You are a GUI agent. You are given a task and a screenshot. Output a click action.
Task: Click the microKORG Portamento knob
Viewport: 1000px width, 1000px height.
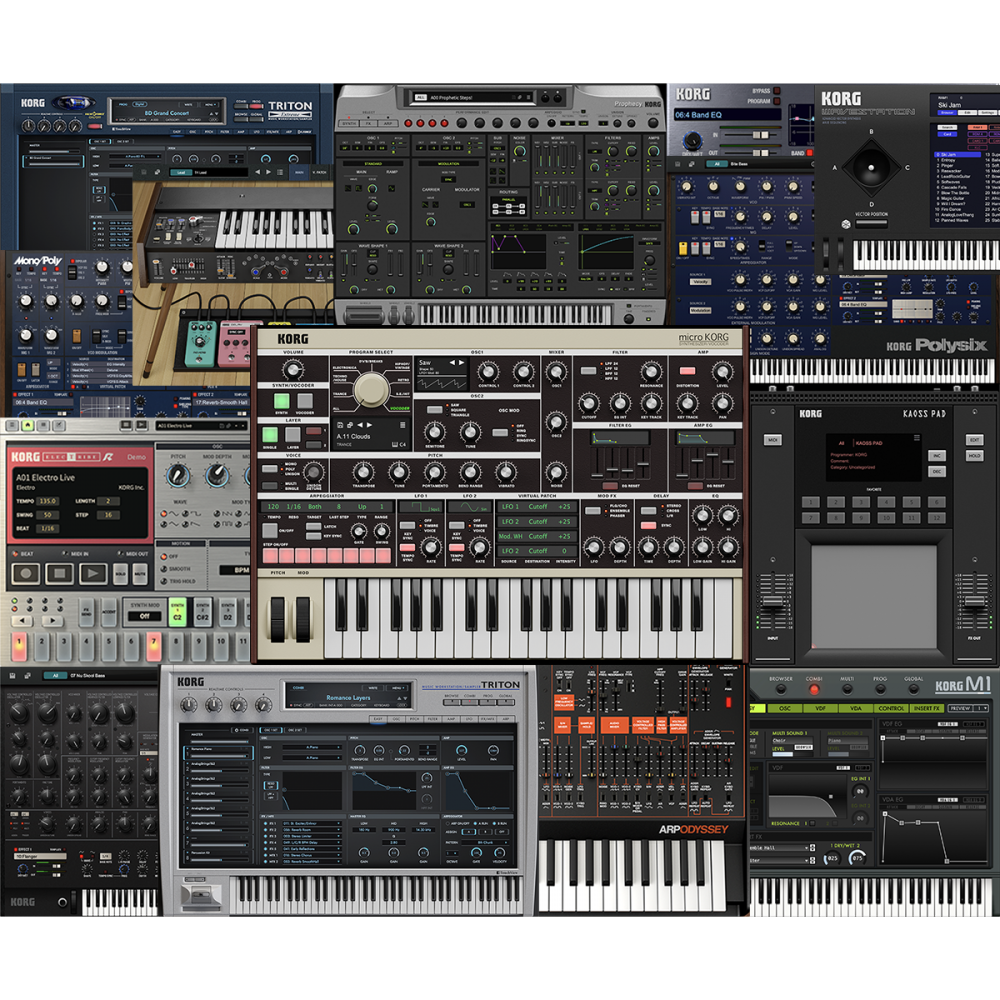tap(435, 473)
